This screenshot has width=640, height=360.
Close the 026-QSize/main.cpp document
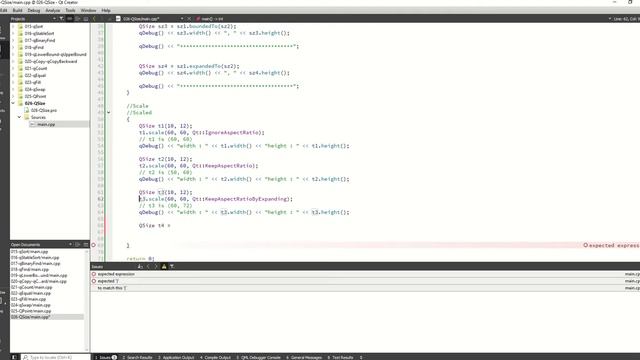click(189, 19)
